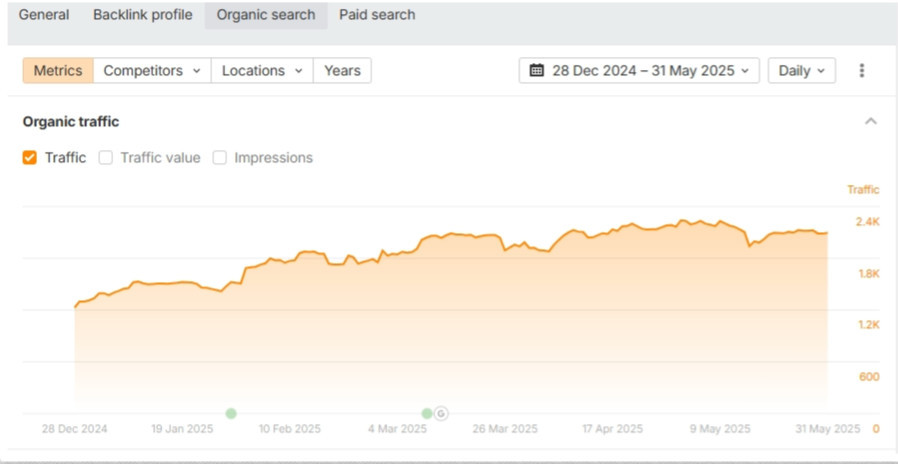Screen dimensions: 898x464
Task: Open the Competitors dropdown
Action: coord(152,71)
